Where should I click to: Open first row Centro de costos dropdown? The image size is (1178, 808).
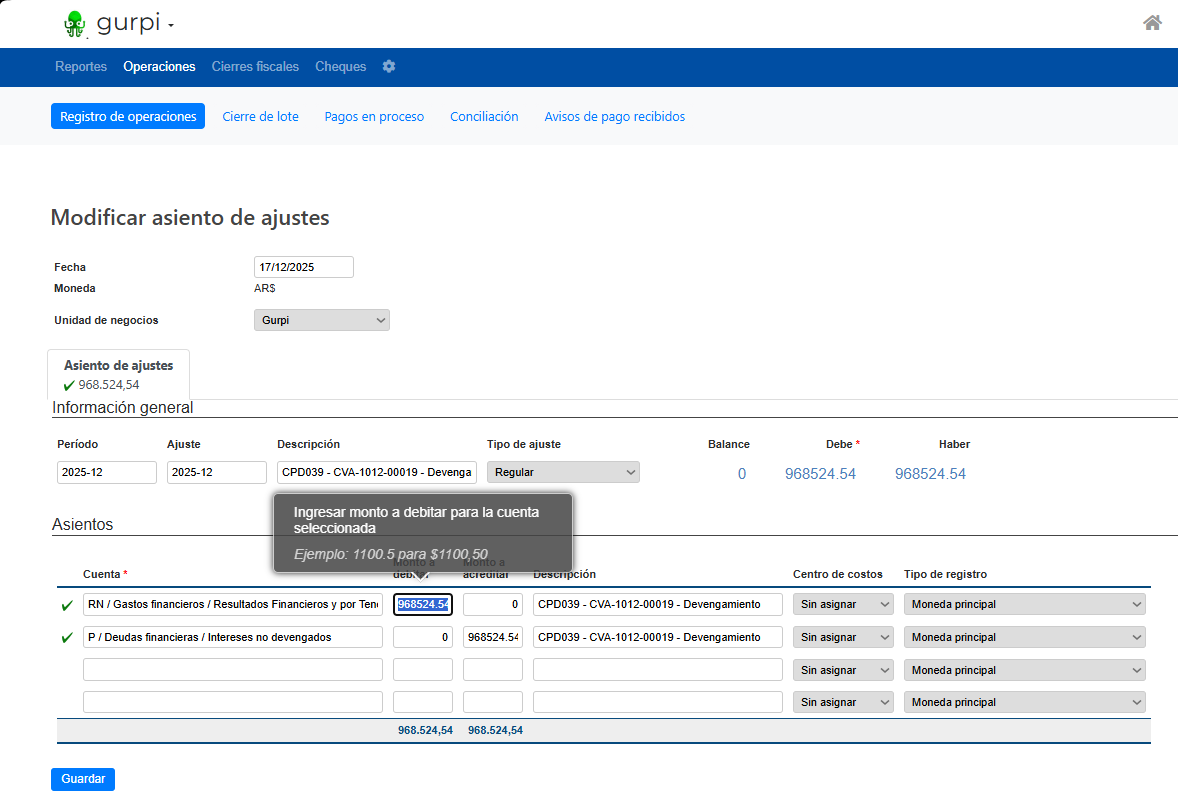point(843,604)
